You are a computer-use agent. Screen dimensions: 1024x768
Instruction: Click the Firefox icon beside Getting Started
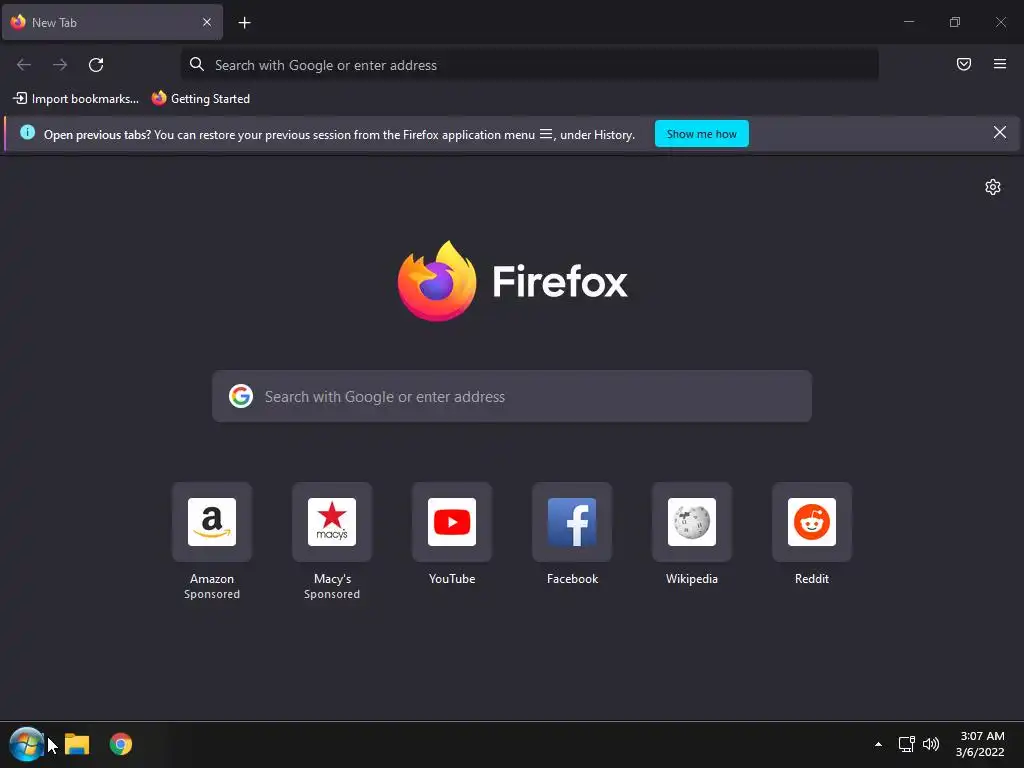pos(159,98)
